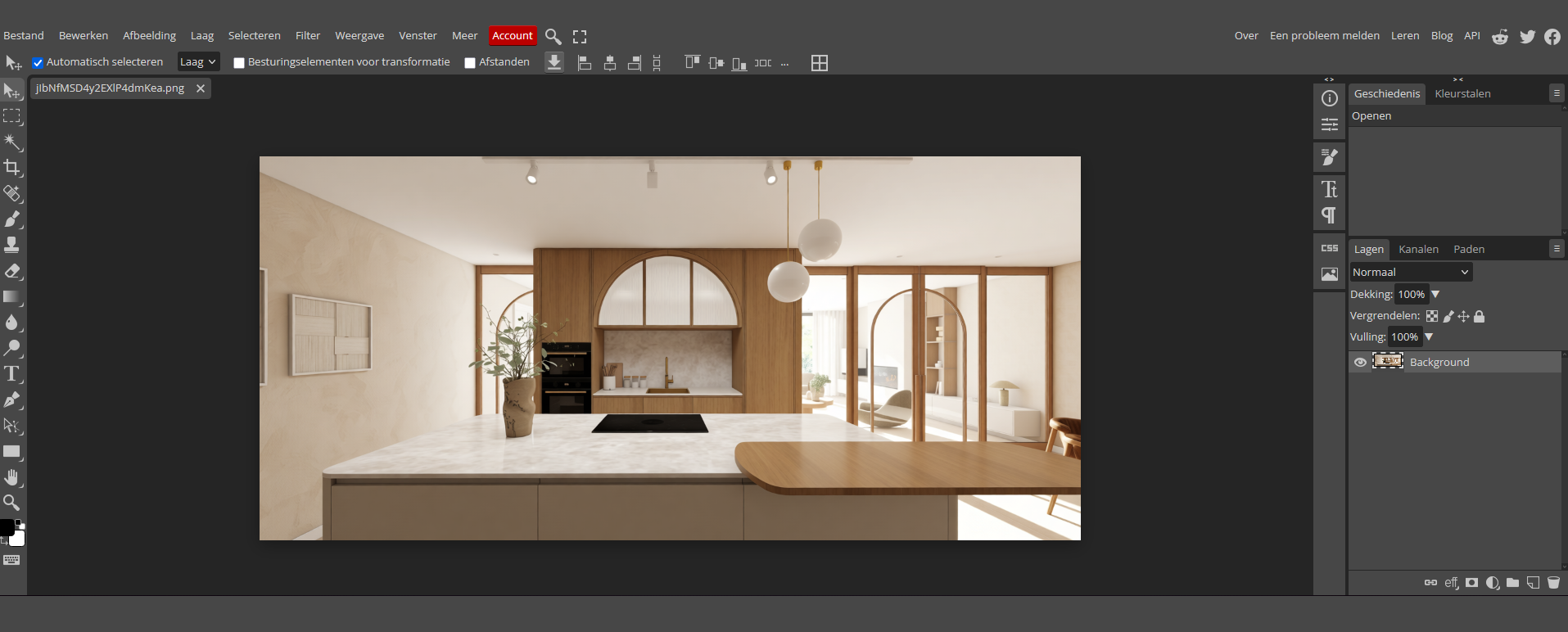
Task: Click the red Account button
Action: [x=513, y=36]
